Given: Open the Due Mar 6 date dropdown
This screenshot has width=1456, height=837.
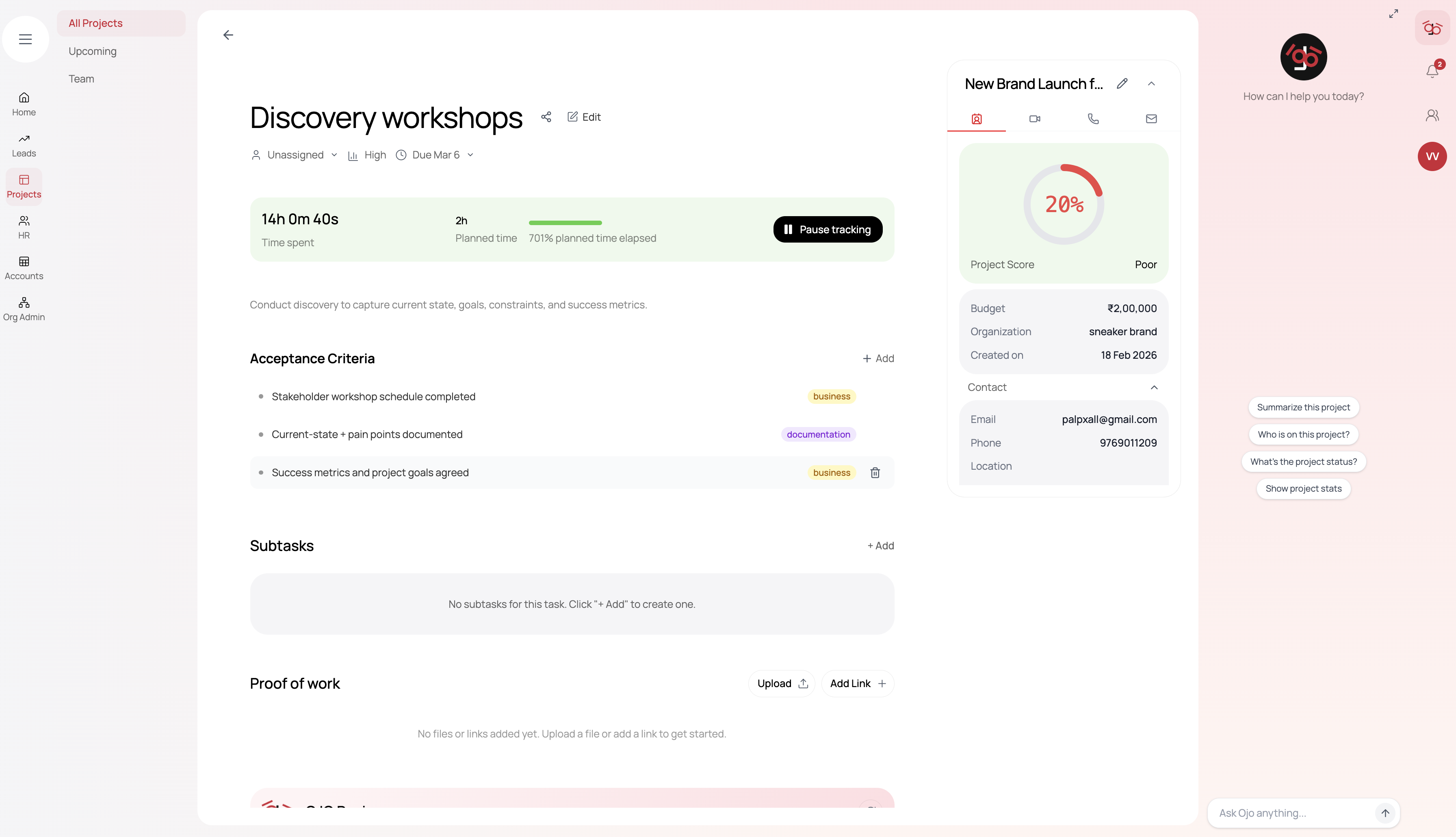Looking at the screenshot, I should [x=435, y=155].
